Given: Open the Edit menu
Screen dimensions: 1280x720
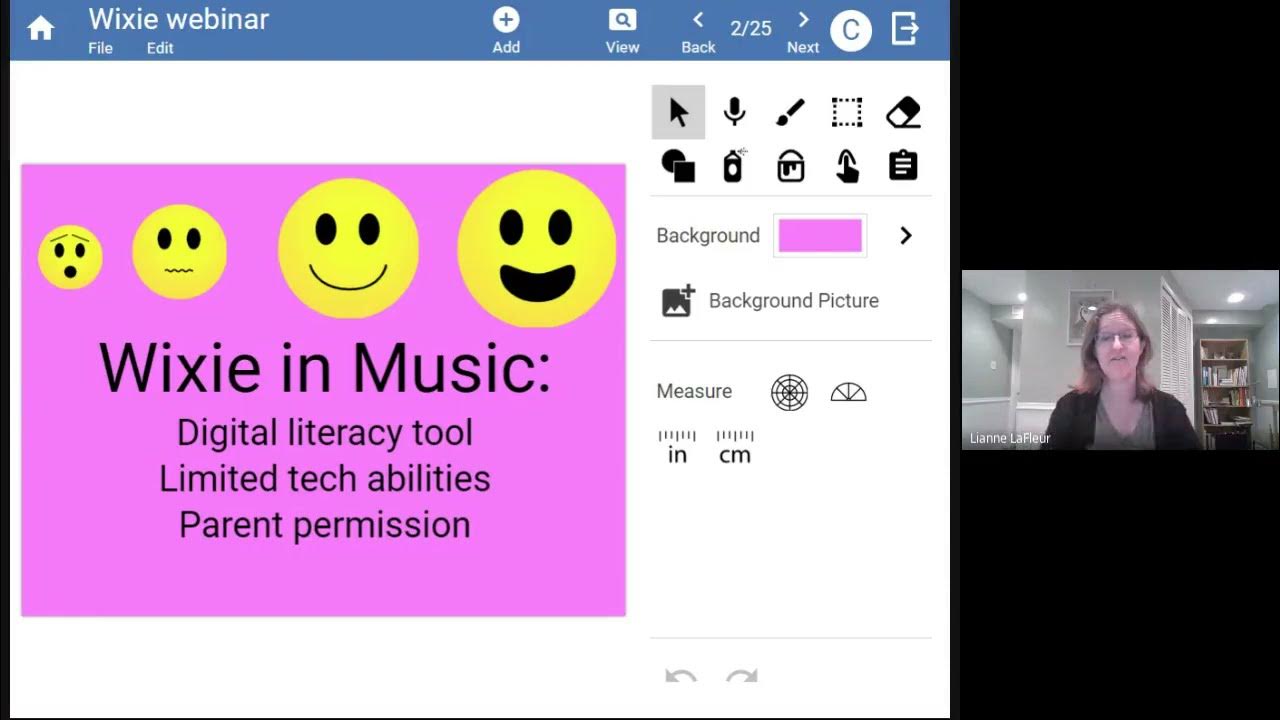Looking at the screenshot, I should point(160,48).
